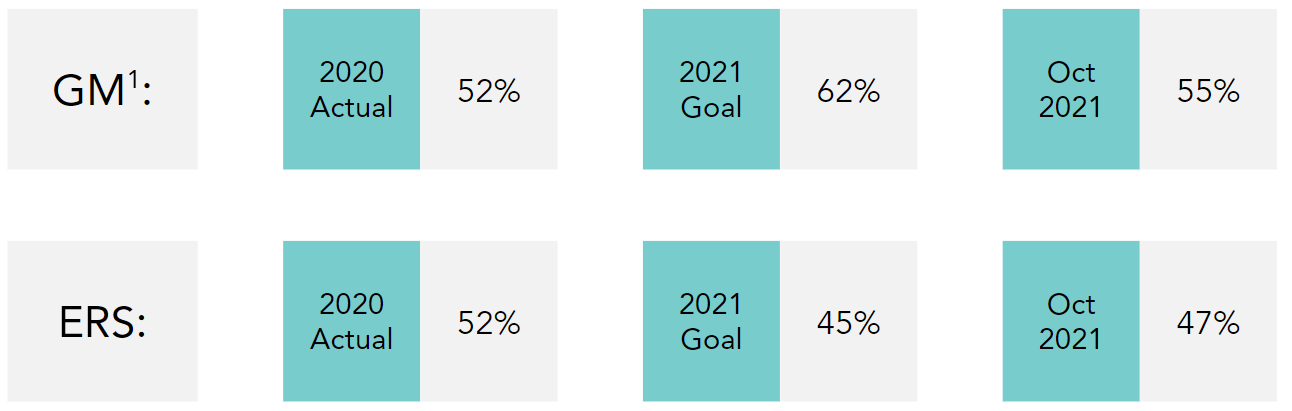This screenshot has width=1292, height=411.
Task: Click the word Actual in the GM row
Action: 352,107
